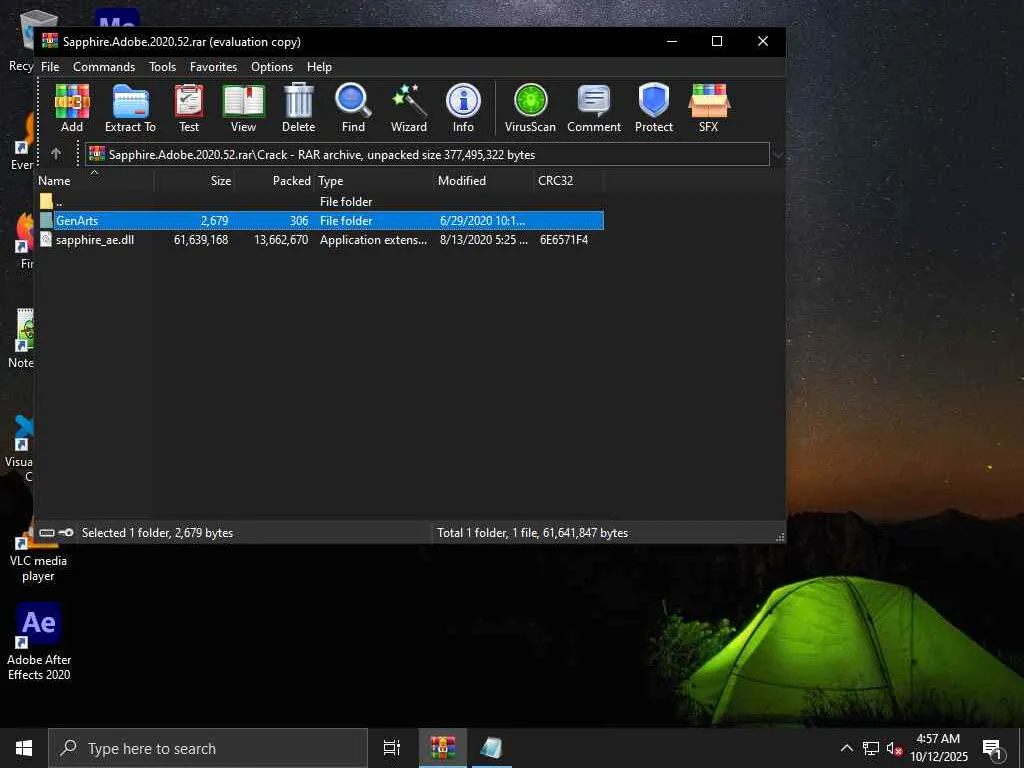The height and width of the screenshot is (768, 1024).
Task: Go up one folder level arrow
Action: pyautogui.click(x=56, y=153)
